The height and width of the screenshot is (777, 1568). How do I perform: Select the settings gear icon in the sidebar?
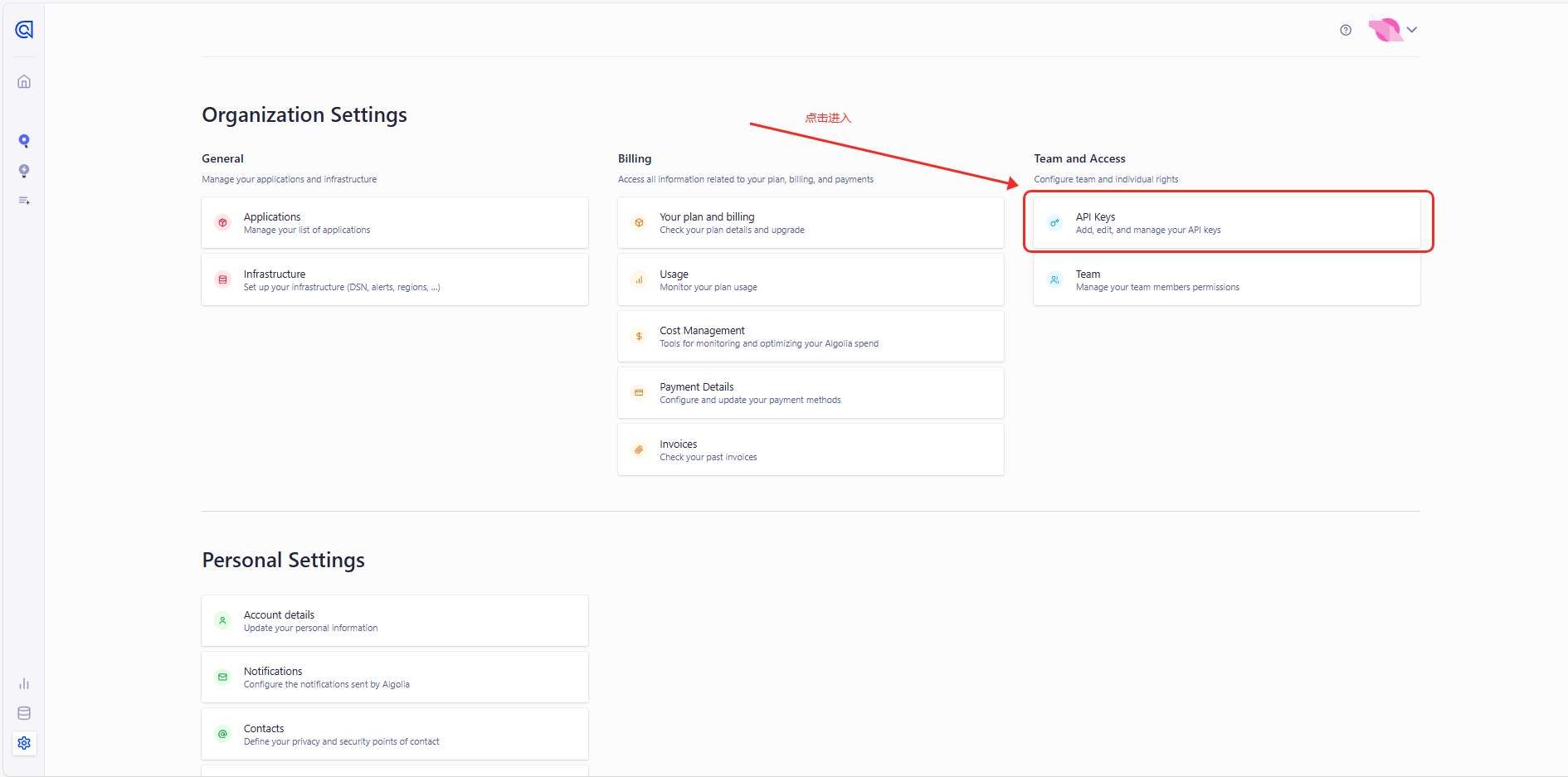click(x=24, y=743)
